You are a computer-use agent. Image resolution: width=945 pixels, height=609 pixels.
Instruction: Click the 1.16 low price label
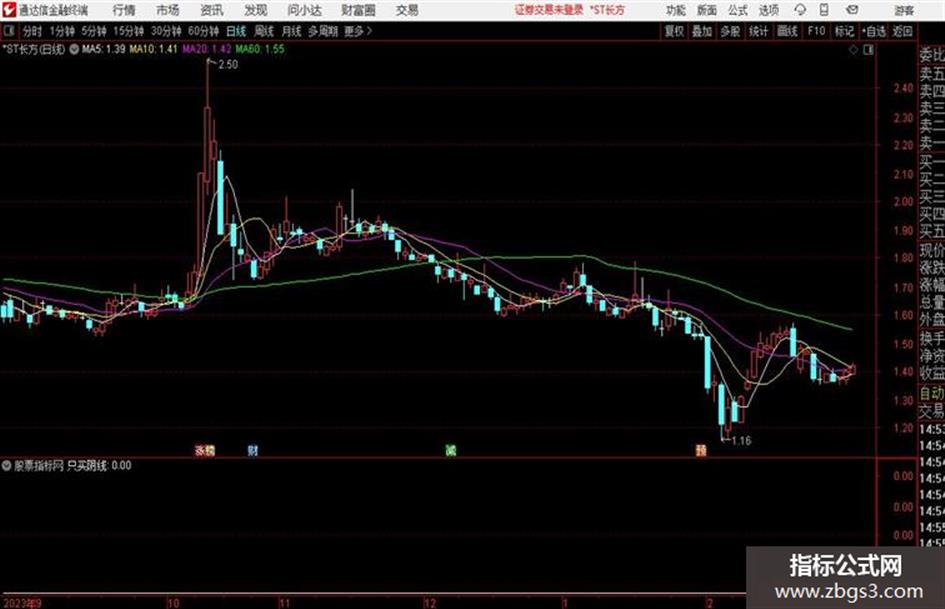coord(741,440)
